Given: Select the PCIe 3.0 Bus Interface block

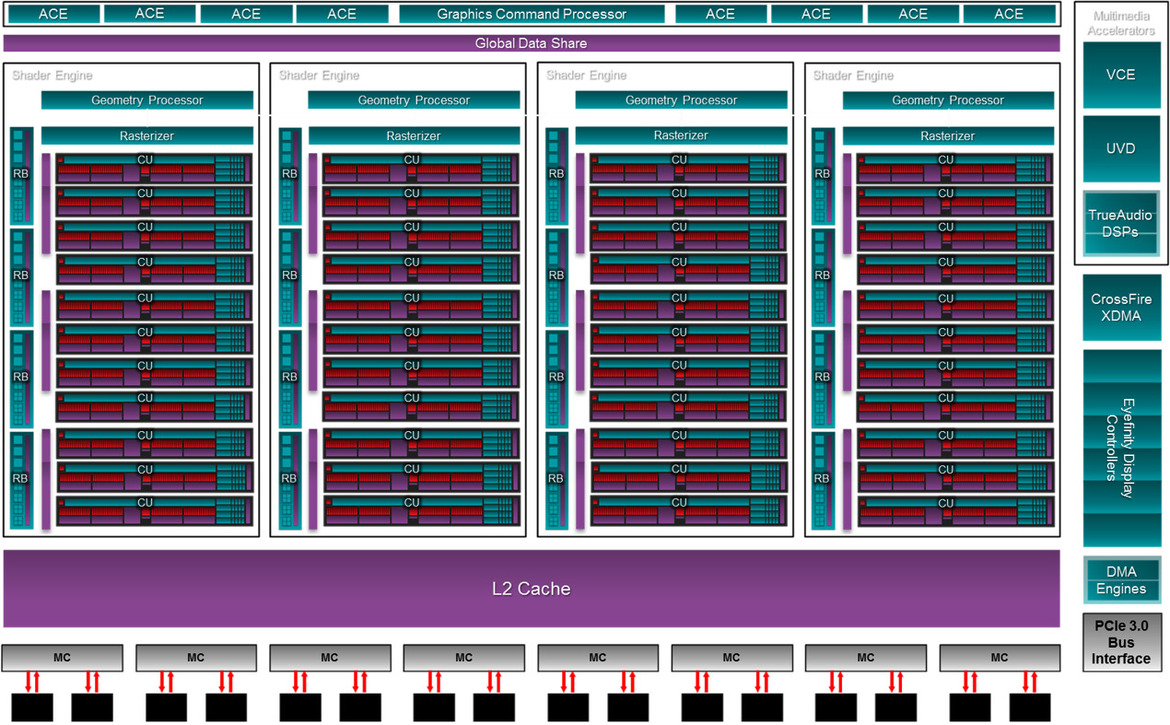Looking at the screenshot, I should point(1121,642).
